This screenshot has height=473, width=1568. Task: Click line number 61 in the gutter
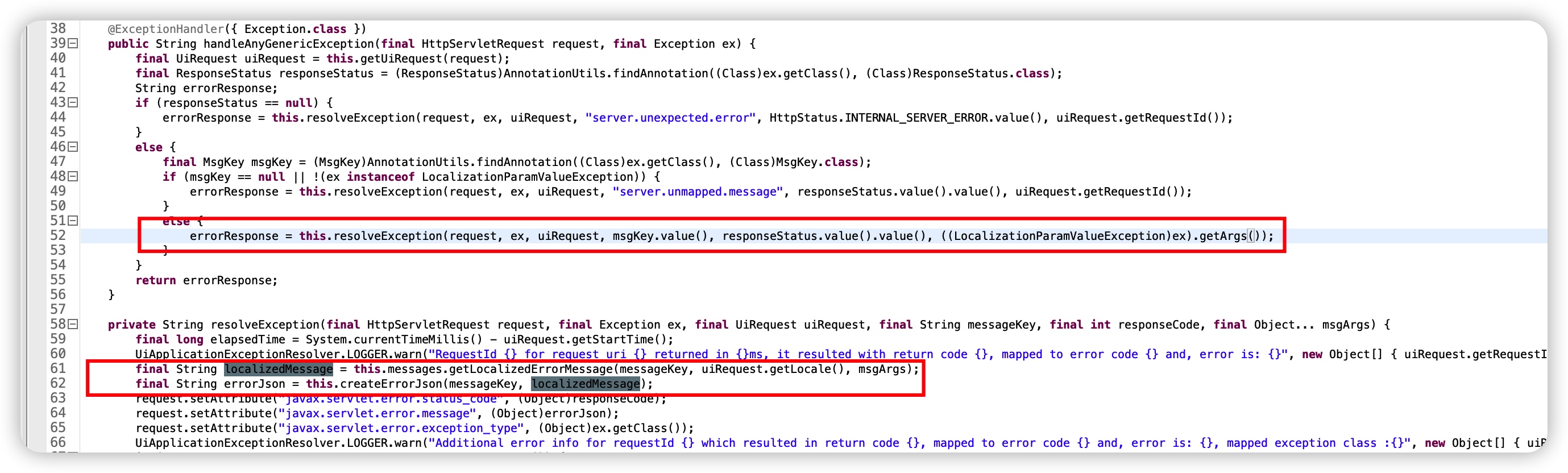pyautogui.click(x=58, y=369)
